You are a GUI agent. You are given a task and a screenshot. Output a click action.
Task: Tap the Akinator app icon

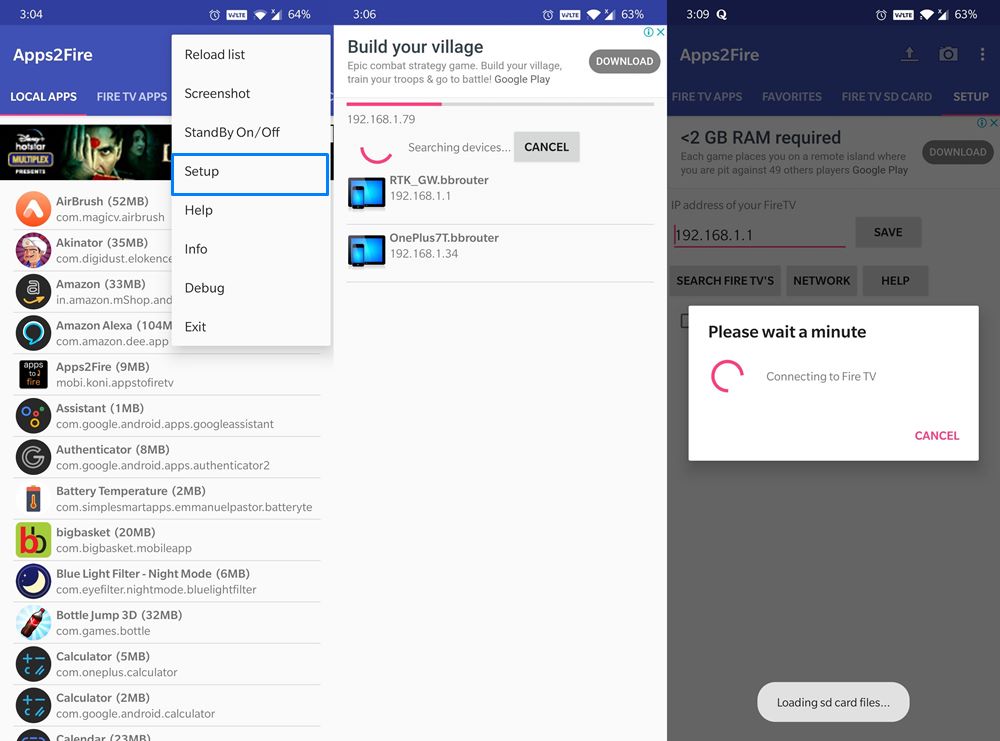pyautogui.click(x=33, y=250)
